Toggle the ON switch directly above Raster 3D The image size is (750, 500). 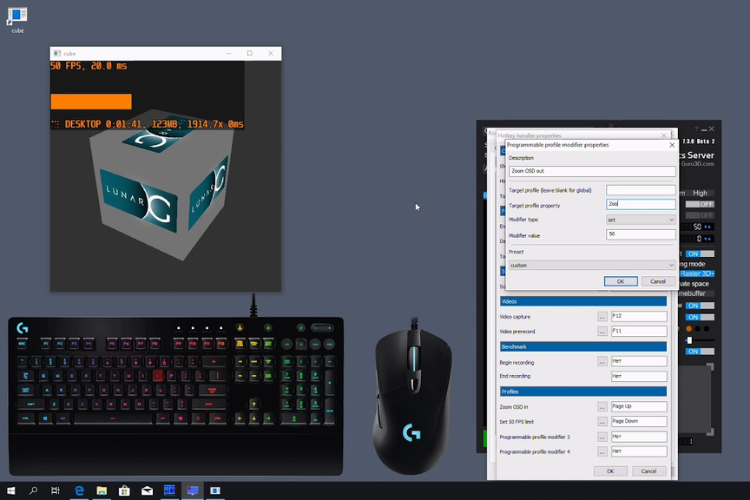coord(700,254)
